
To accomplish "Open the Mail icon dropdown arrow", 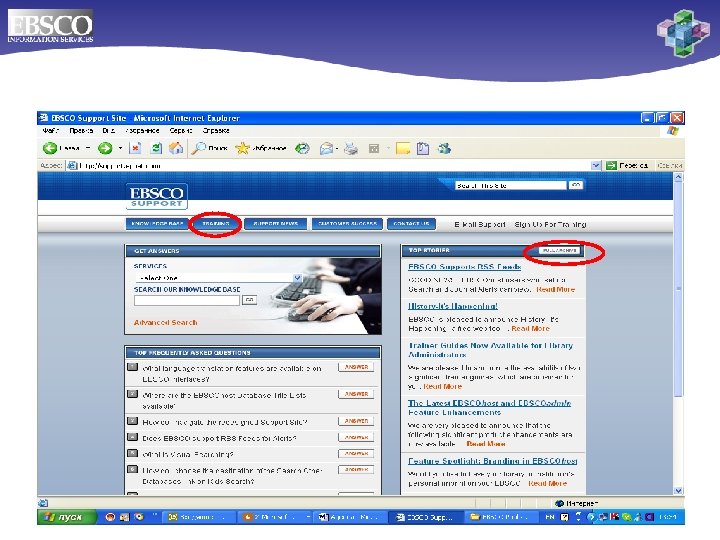I will tap(337, 148).
